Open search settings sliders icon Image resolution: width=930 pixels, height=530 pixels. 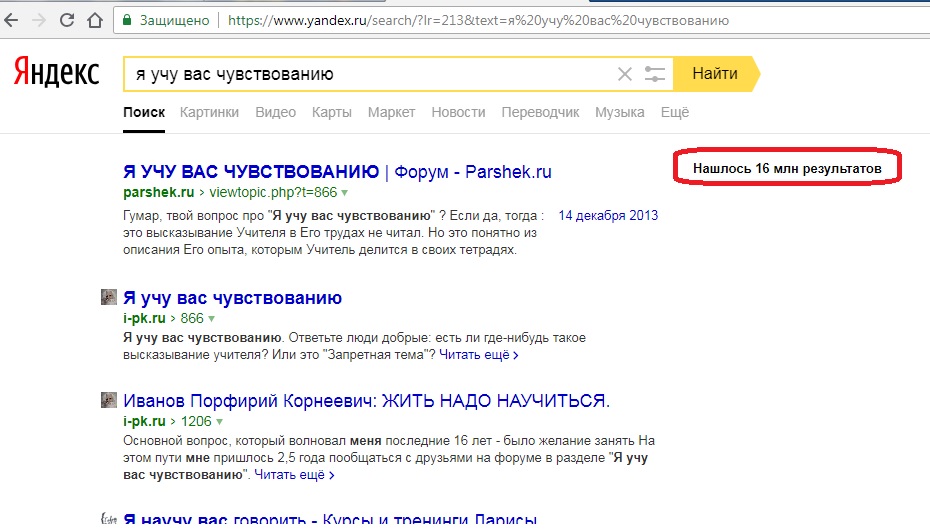pyautogui.click(x=655, y=74)
